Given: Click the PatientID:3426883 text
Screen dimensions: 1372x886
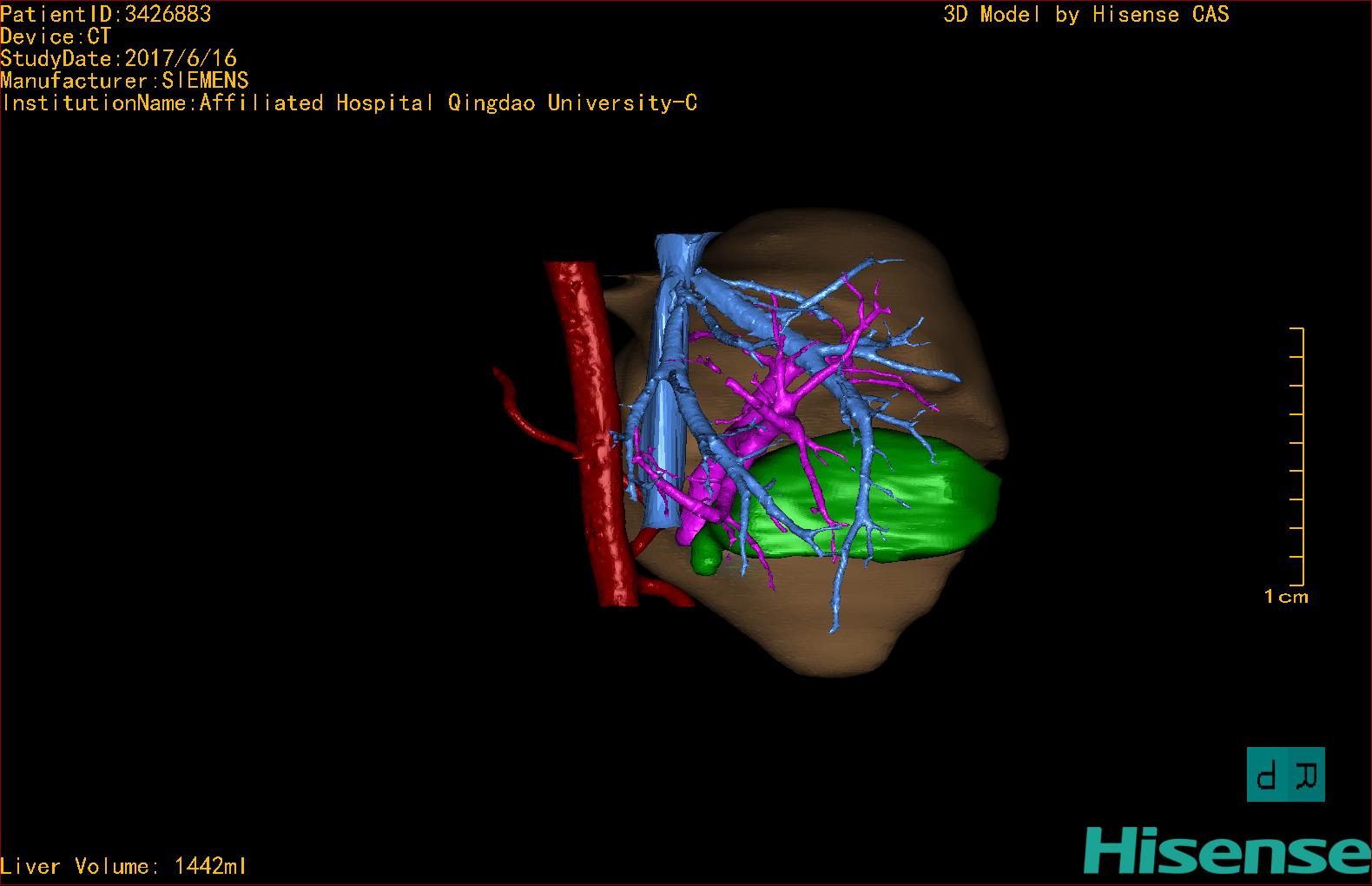Looking at the screenshot, I should point(106,14).
